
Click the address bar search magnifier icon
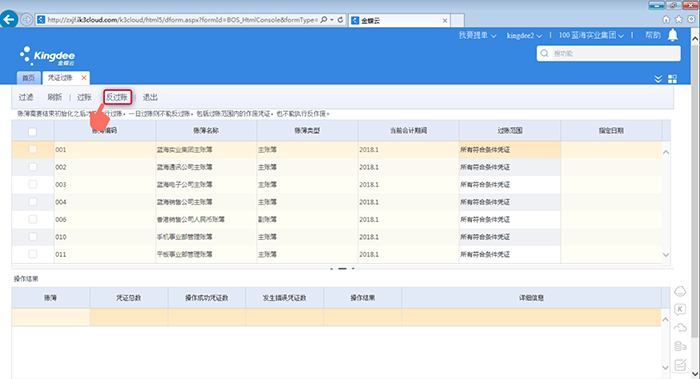point(324,20)
